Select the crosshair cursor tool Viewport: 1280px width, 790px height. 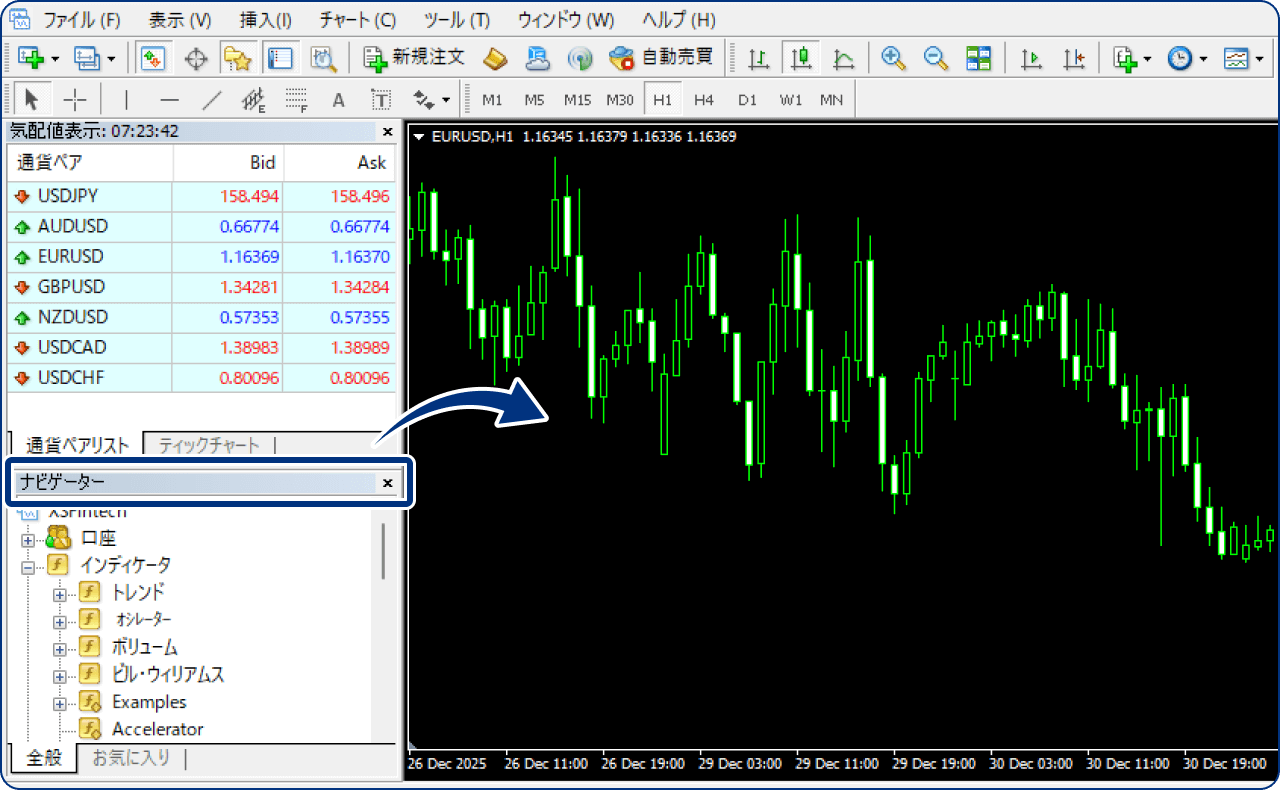pos(75,100)
